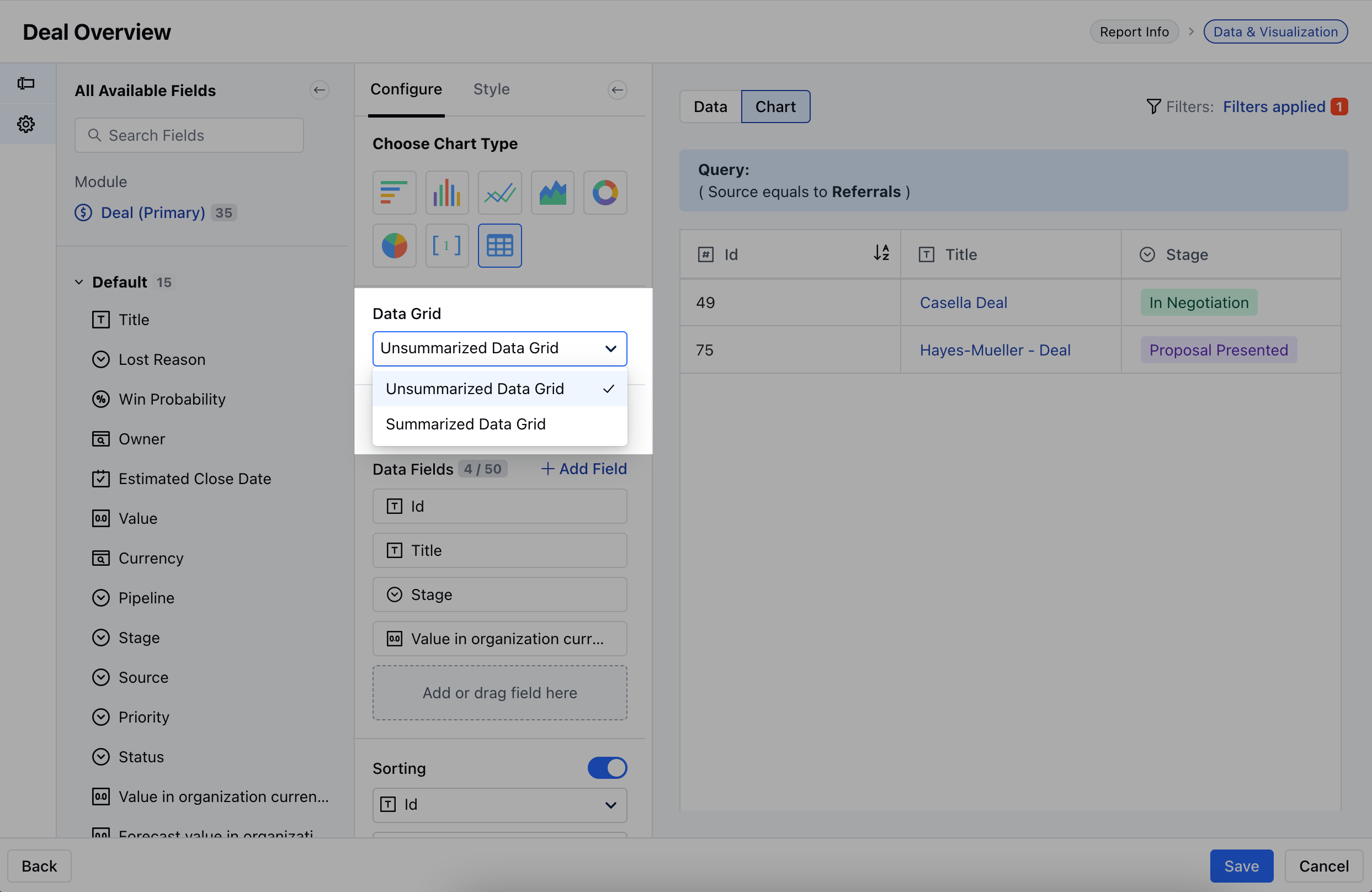Toggle the Sorting switch off
The height and width of the screenshot is (892, 1372).
pos(608,768)
